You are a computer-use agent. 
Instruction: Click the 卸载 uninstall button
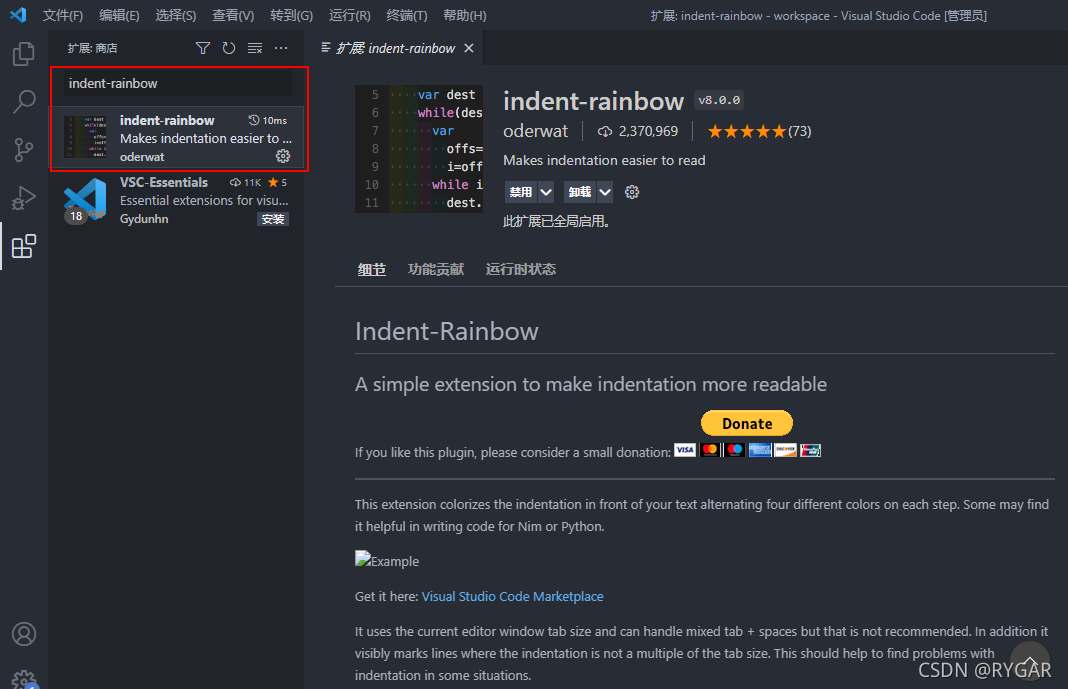coord(580,192)
